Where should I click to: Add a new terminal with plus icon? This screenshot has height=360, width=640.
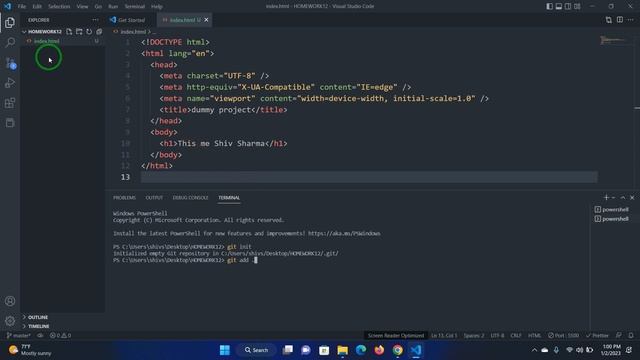coord(606,198)
